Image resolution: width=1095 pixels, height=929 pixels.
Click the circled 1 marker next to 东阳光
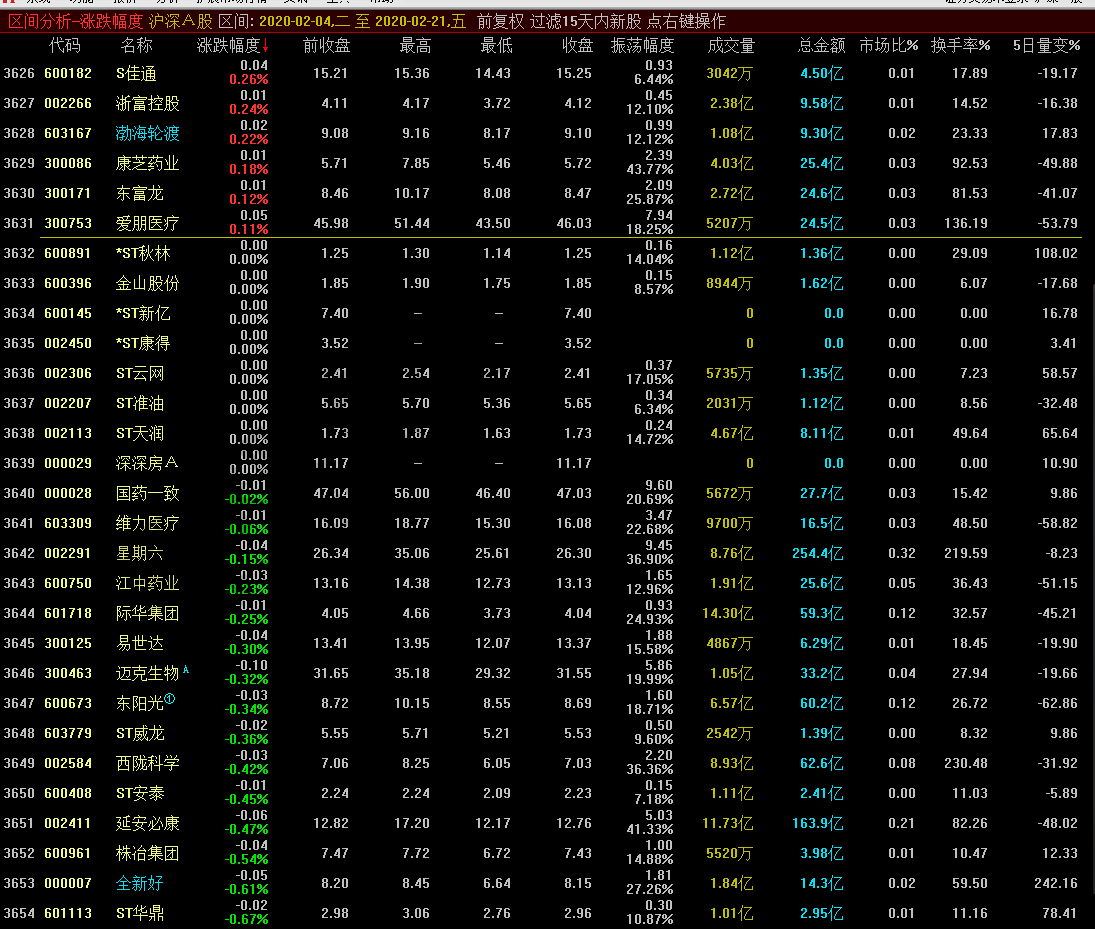[170, 700]
